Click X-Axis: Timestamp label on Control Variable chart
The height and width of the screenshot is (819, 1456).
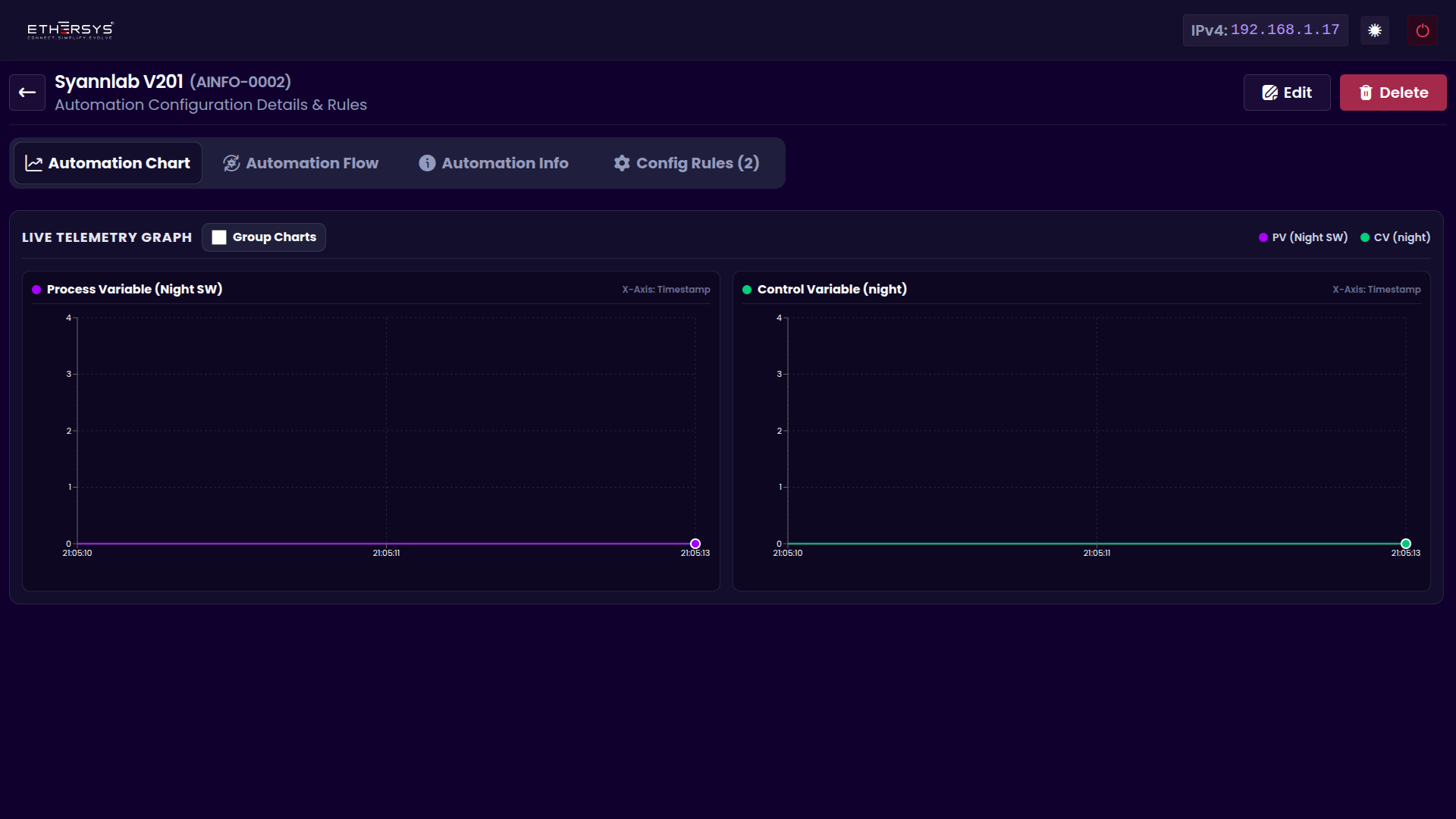(x=1376, y=290)
